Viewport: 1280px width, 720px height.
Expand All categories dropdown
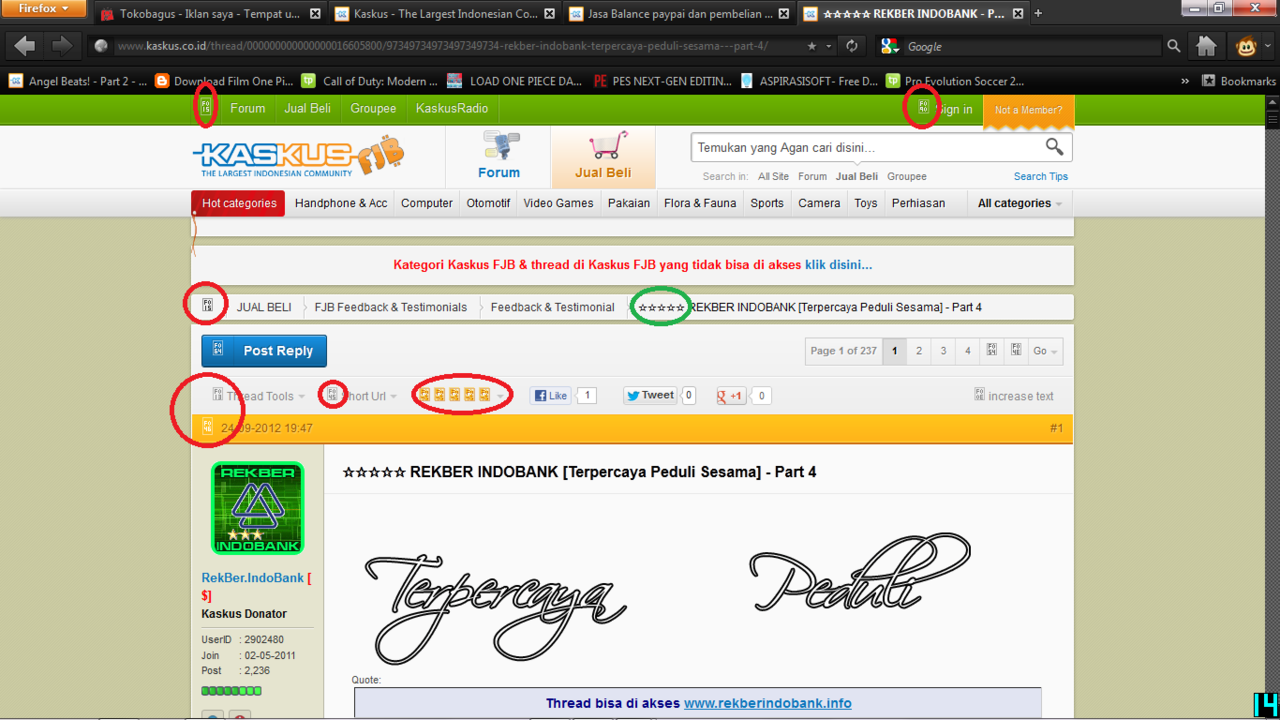[1019, 203]
